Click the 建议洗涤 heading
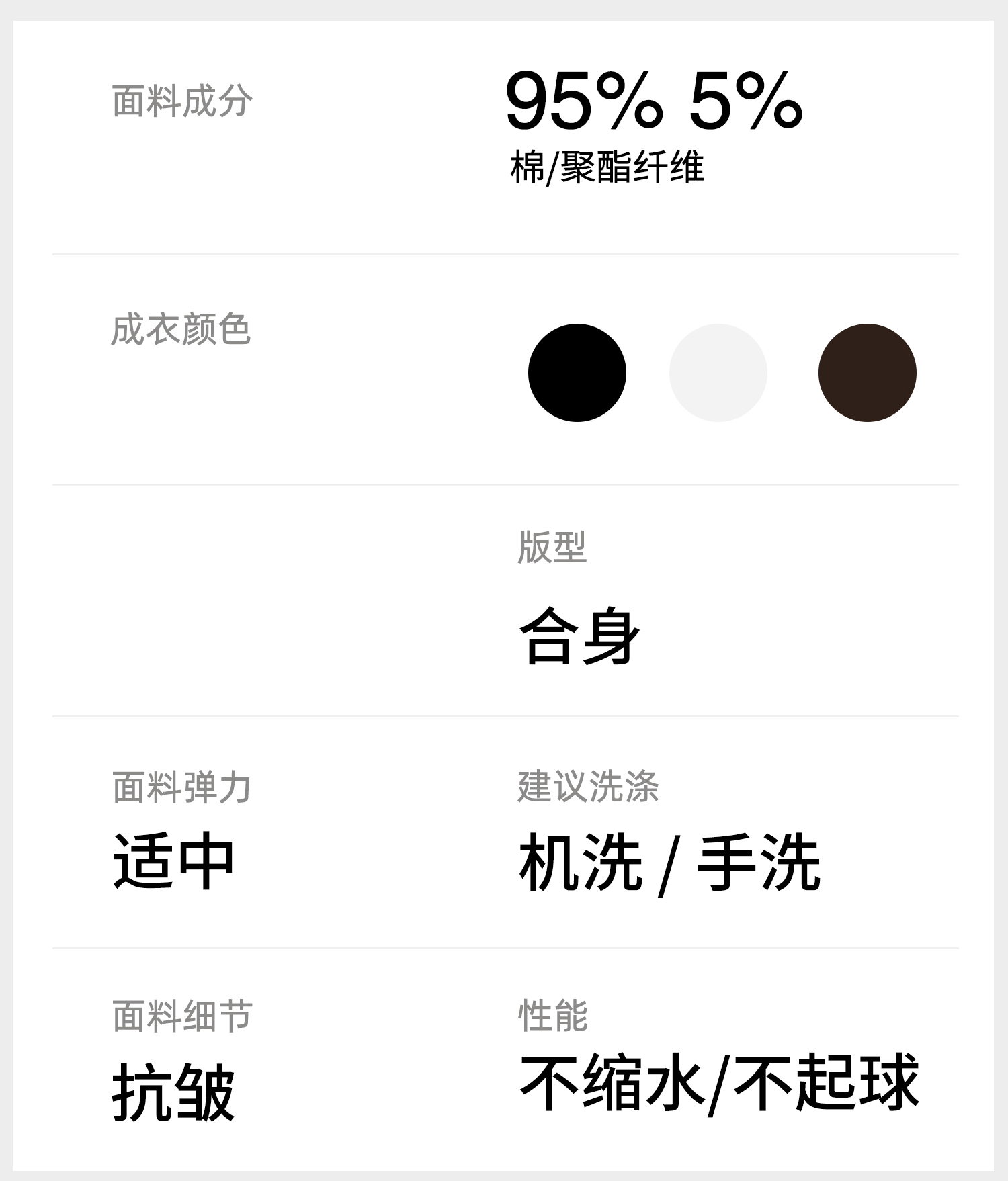Image resolution: width=1008 pixels, height=1181 pixels. coord(588,786)
